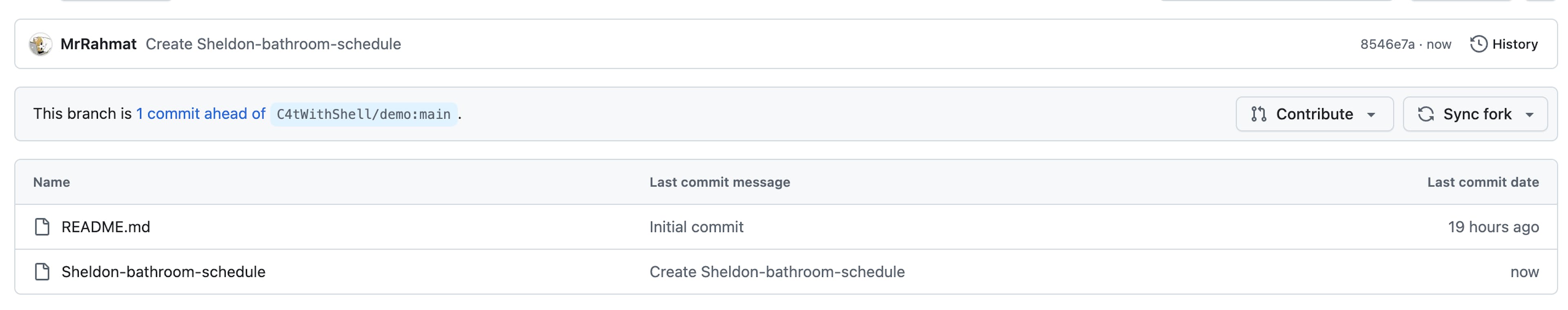The width and height of the screenshot is (1568, 310).
Task: Open the C4tWithShell/demo:main branch reference
Action: coord(363,114)
